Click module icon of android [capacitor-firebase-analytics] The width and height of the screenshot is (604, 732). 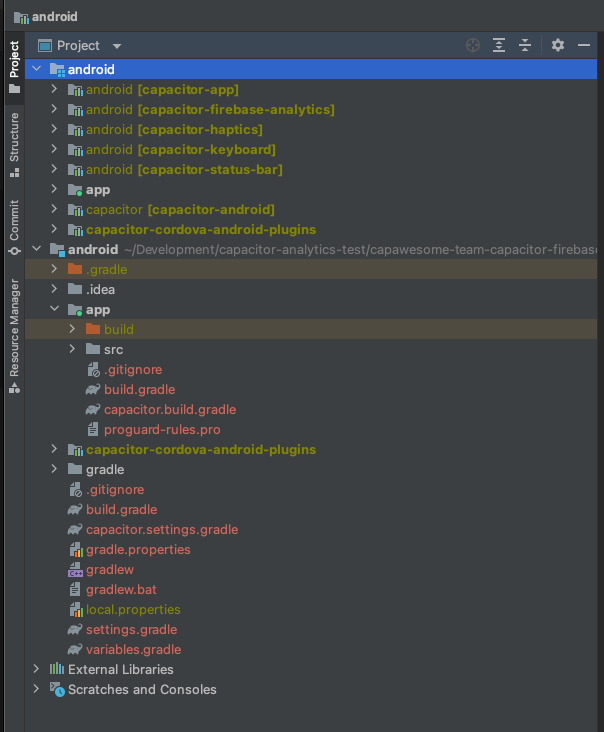75,109
